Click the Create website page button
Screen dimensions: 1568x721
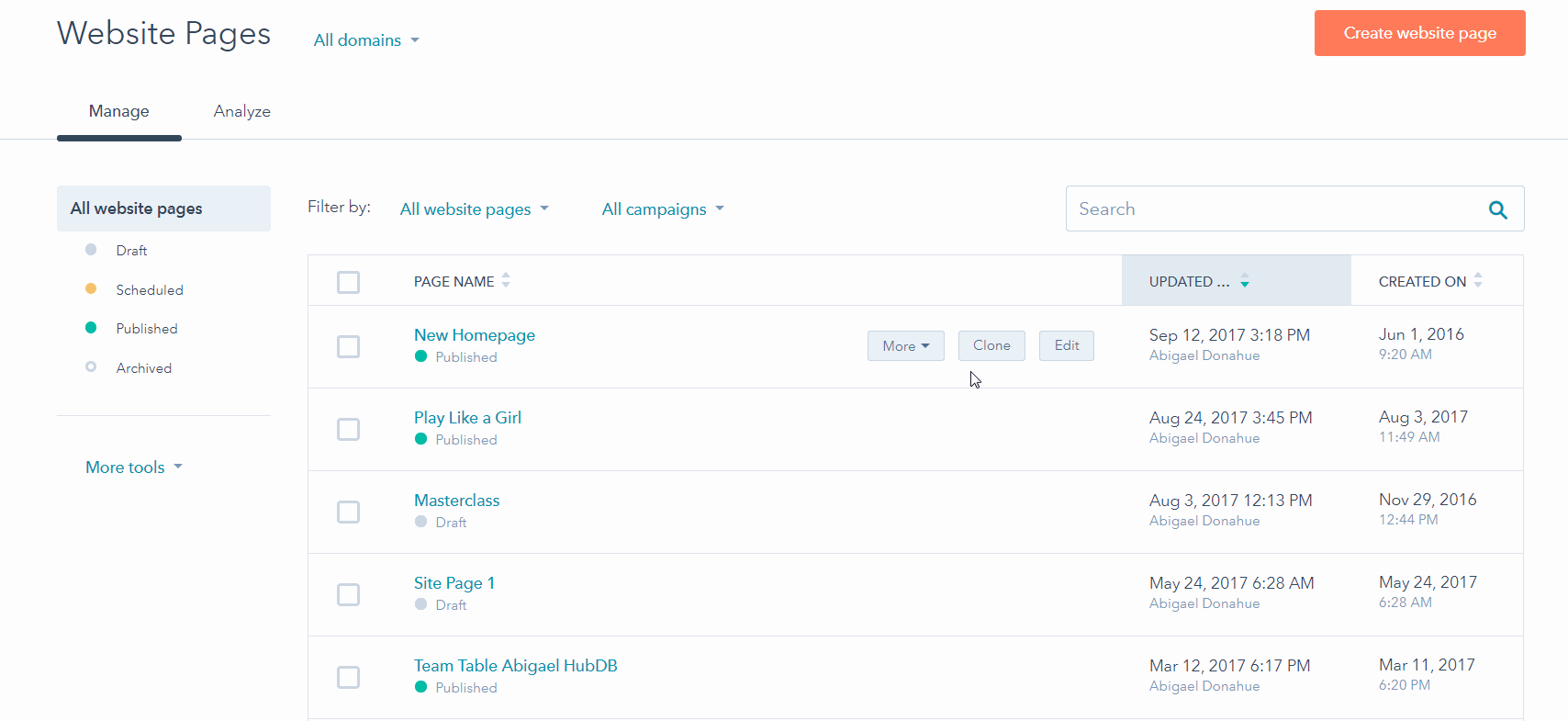click(1420, 33)
